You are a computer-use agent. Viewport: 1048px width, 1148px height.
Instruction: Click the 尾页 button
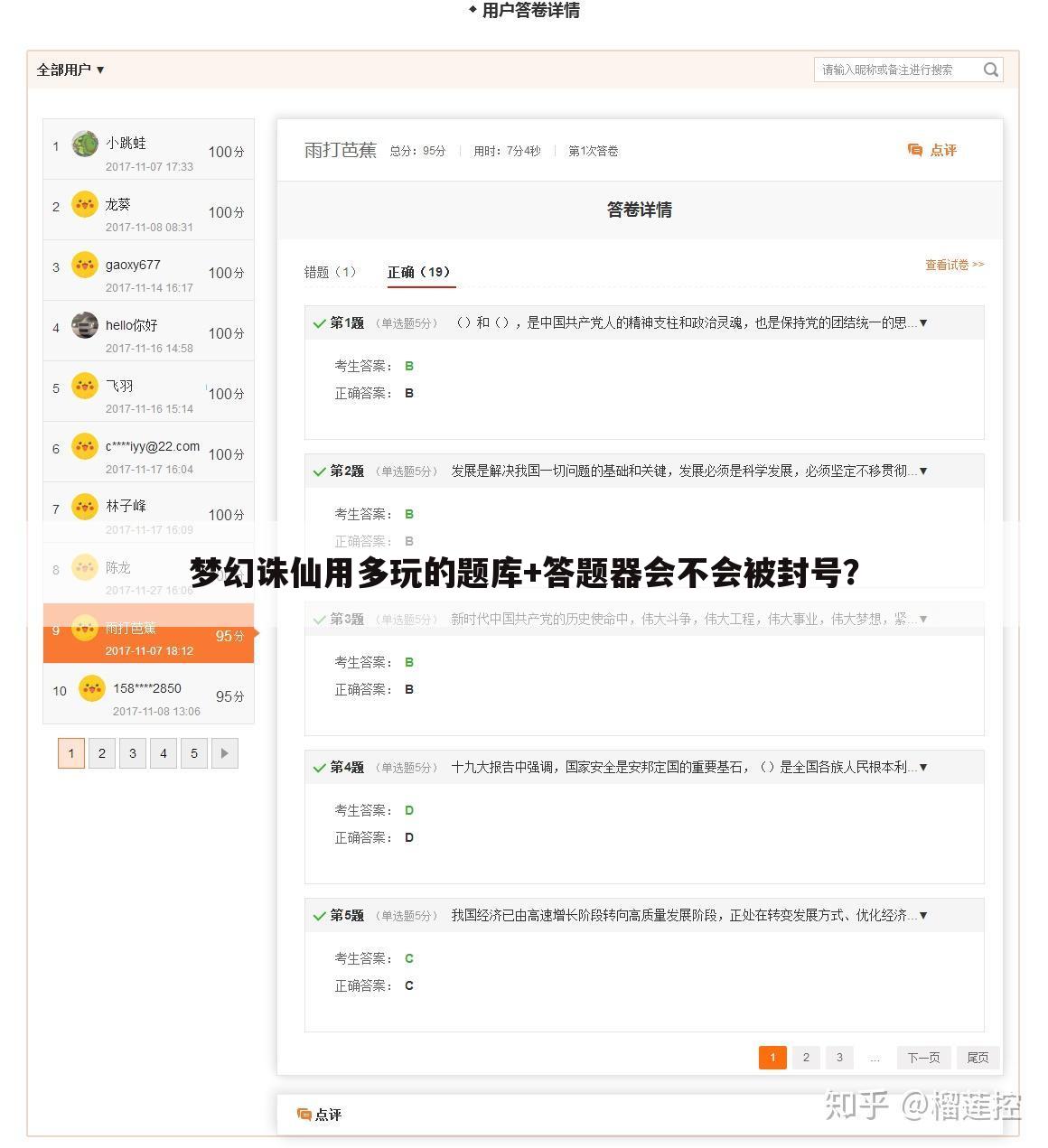pyautogui.click(x=978, y=1058)
